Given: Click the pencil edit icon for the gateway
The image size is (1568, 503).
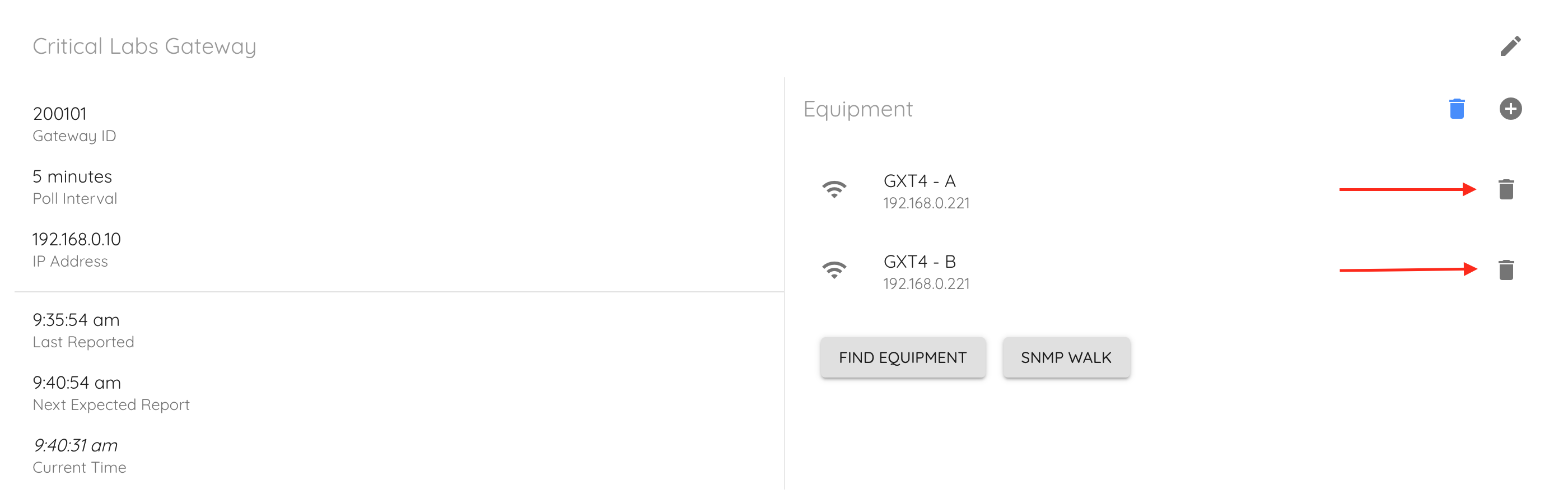Looking at the screenshot, I should (x=1510, y=46).
